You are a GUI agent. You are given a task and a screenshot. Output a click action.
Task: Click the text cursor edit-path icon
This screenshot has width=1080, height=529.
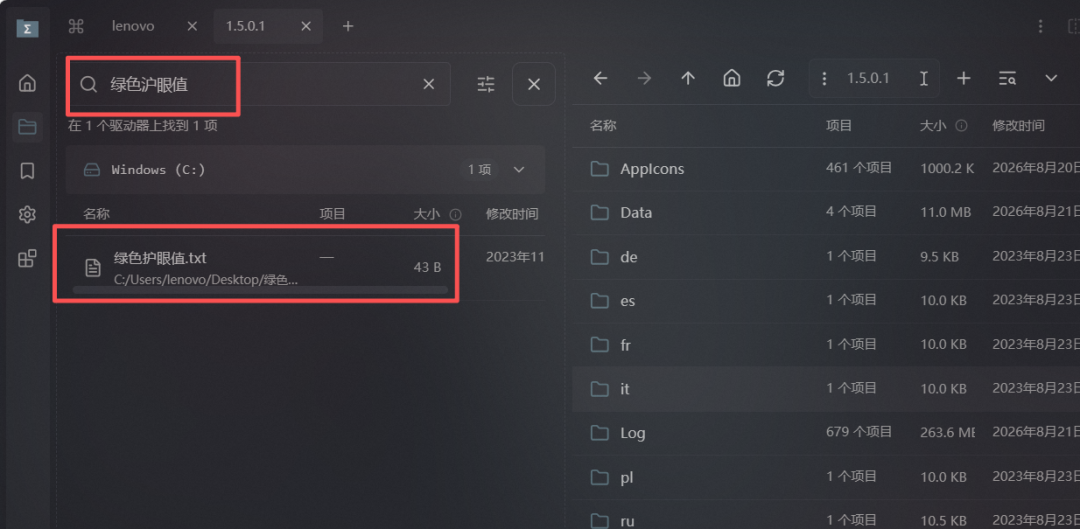pyautogui.click(x=924, y=79)
